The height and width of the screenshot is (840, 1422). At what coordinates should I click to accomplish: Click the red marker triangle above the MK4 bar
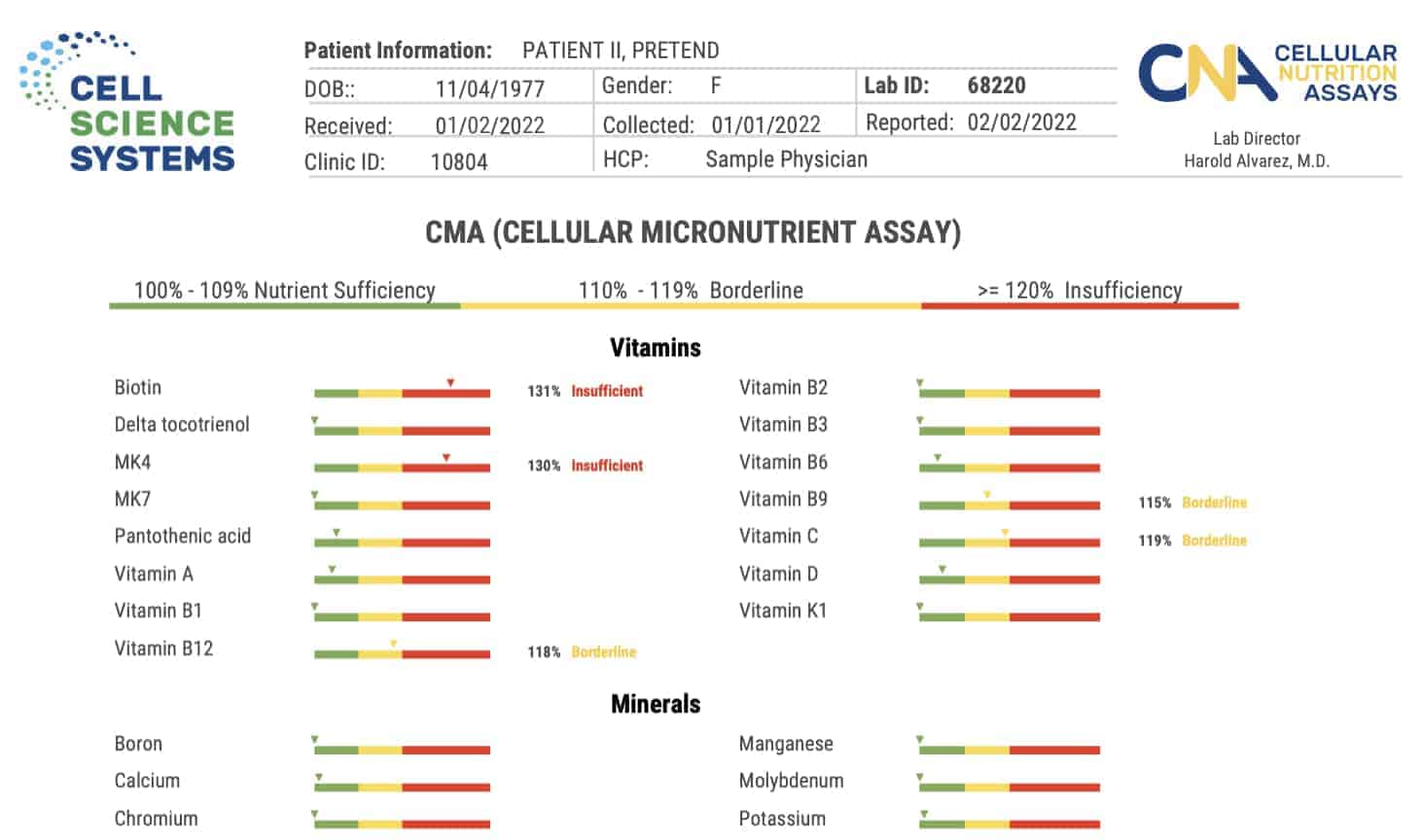[446, 457]
